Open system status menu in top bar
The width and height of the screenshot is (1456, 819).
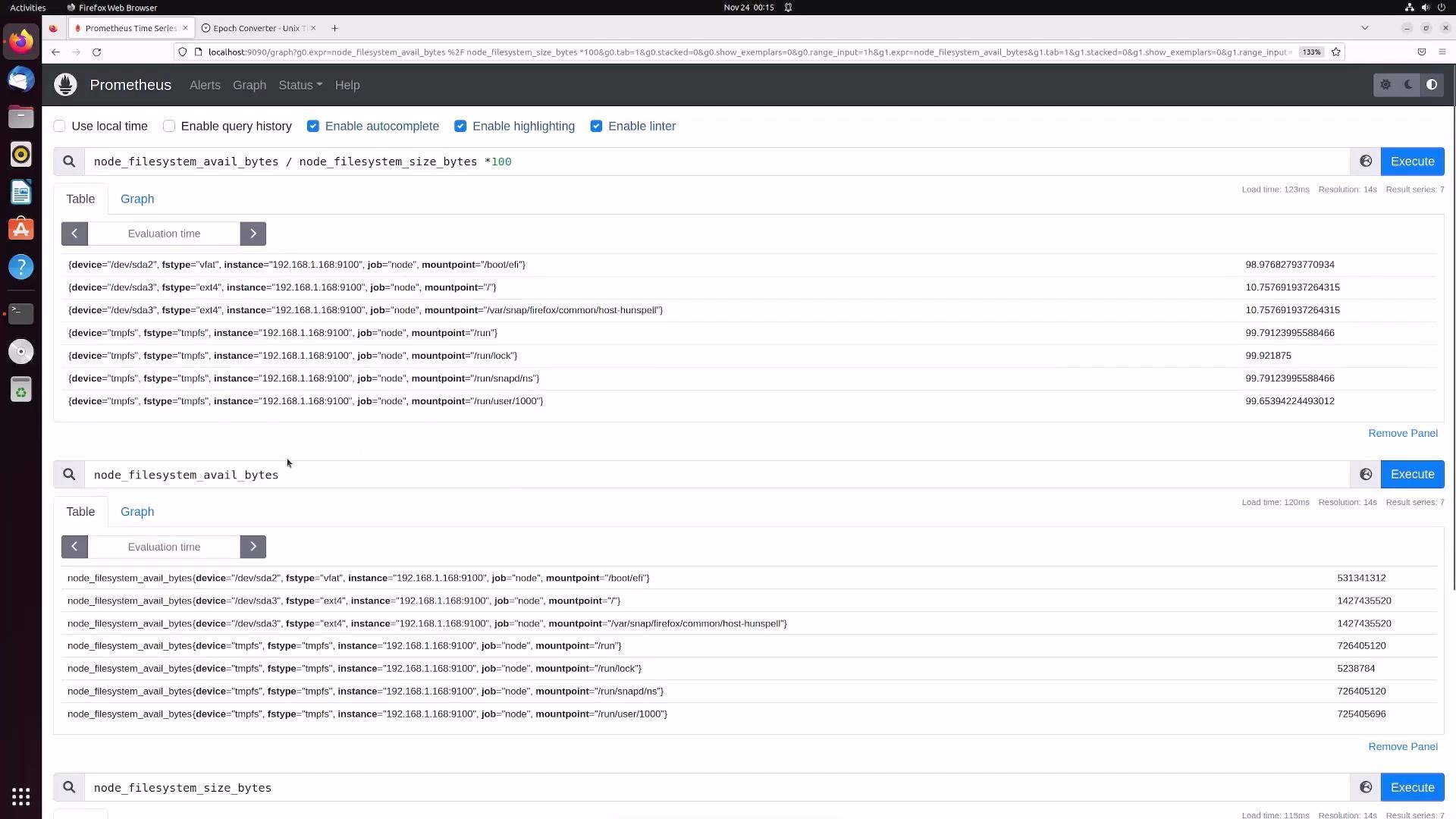(x=1426, y=8)
